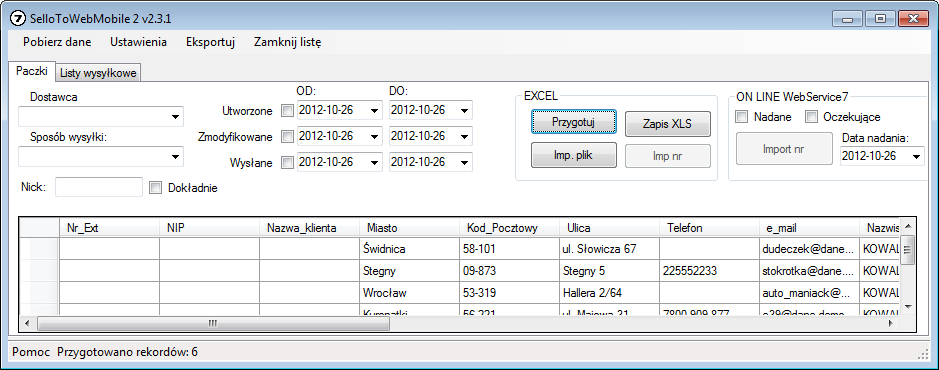
Task: Click the NIP column header
Action: pos(209,228)
